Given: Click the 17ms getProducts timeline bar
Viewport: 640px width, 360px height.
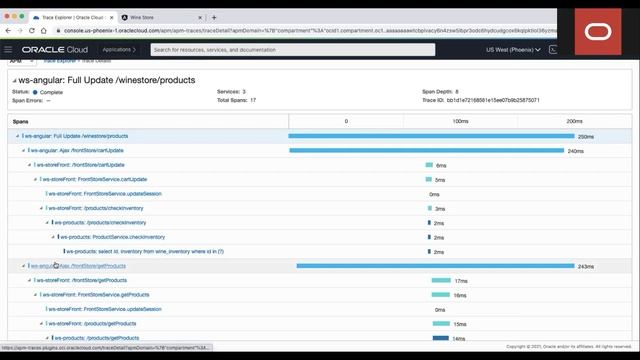Looking at the screenshot, I should point(441,280).
